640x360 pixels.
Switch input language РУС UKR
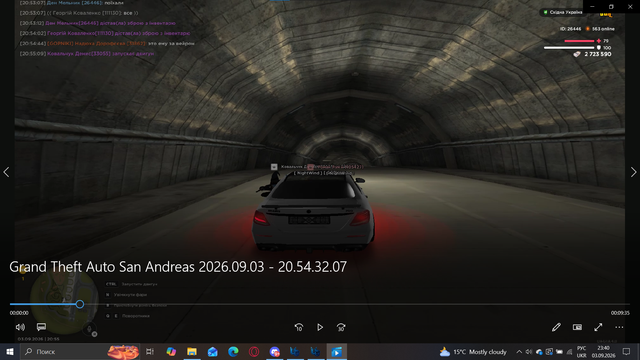582,351
